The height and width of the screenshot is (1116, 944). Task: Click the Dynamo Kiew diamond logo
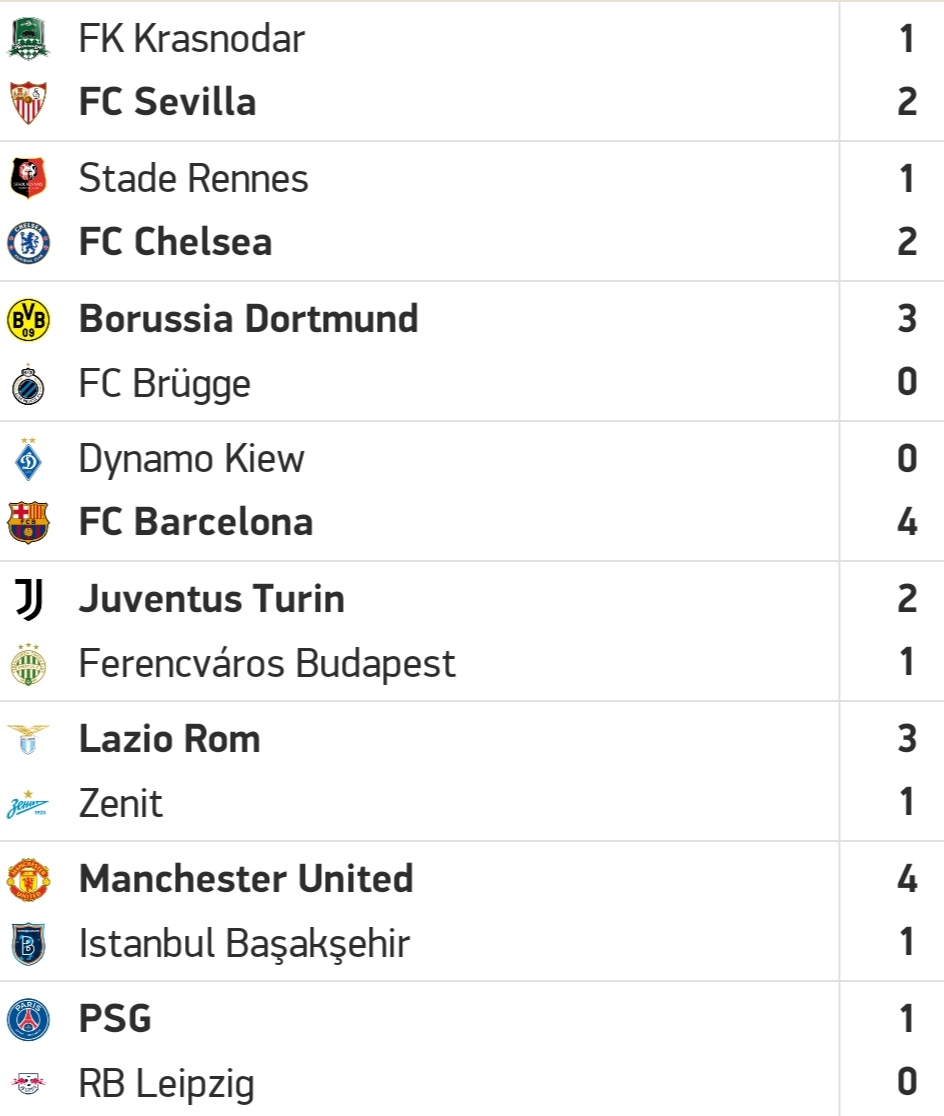(x=28, y=459)
